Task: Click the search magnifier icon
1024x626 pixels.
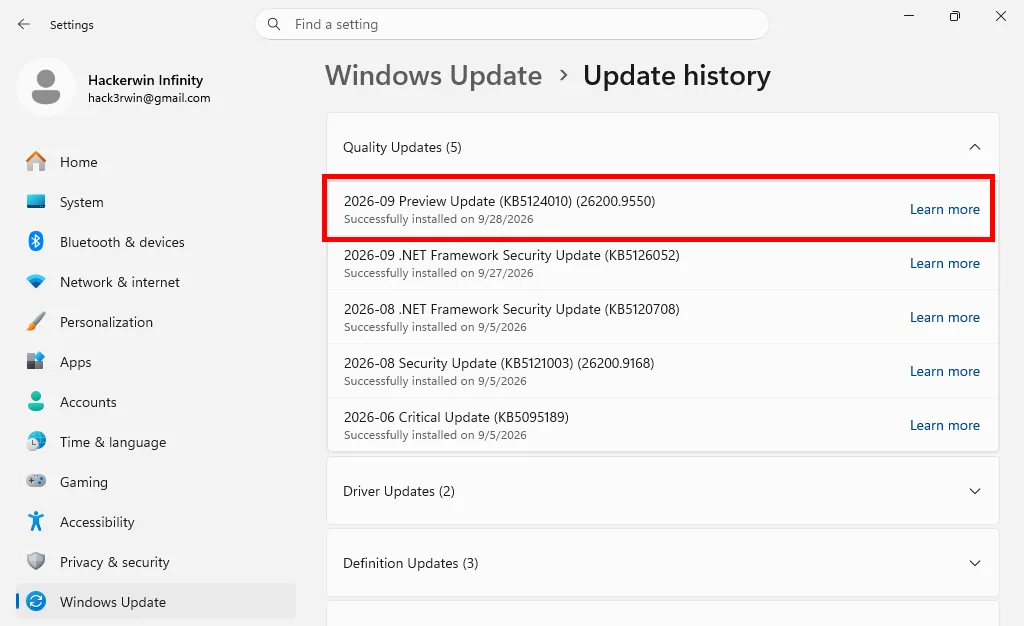Action: [x=274, y=24]
